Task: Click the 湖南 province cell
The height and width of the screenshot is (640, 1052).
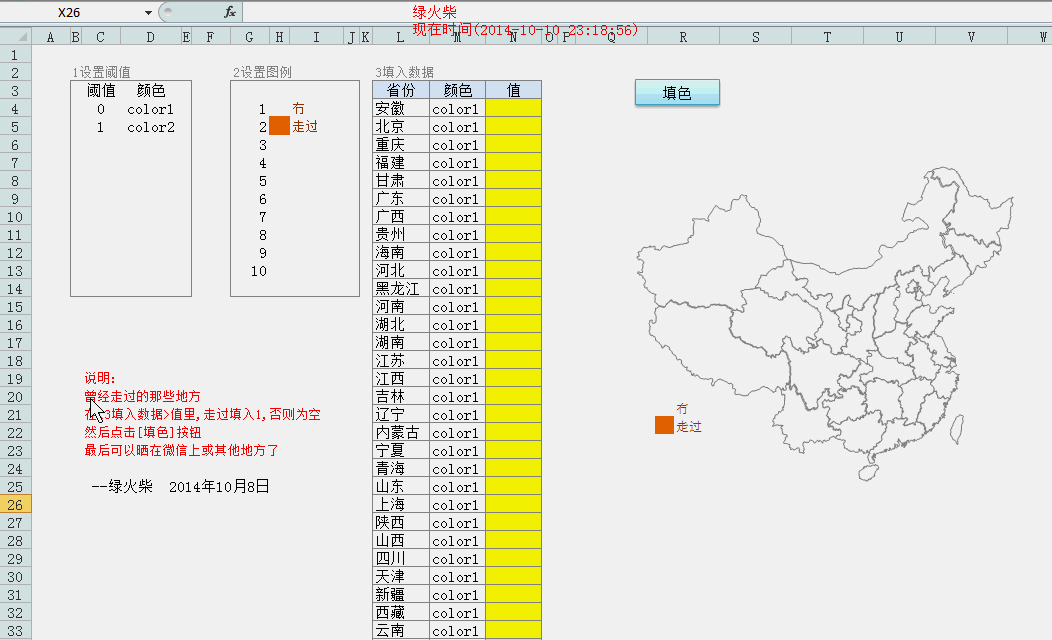Action: coord(401,342)
